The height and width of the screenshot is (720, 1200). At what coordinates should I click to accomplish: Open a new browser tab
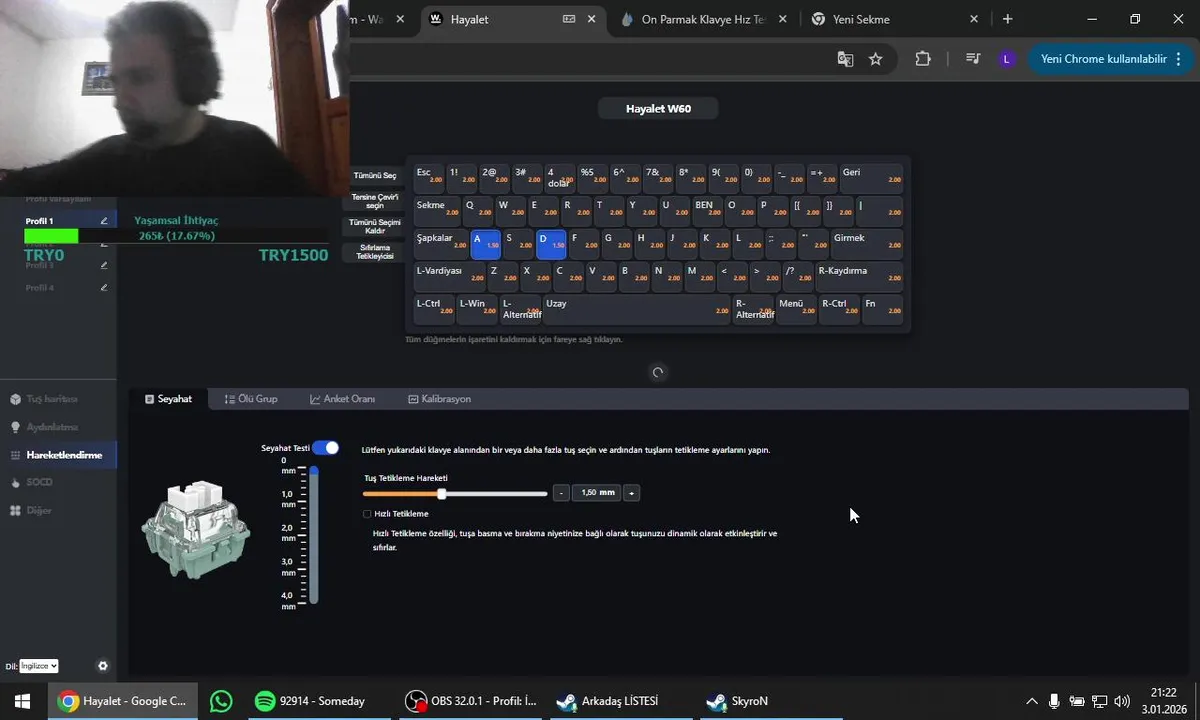tap(1007, 19)
